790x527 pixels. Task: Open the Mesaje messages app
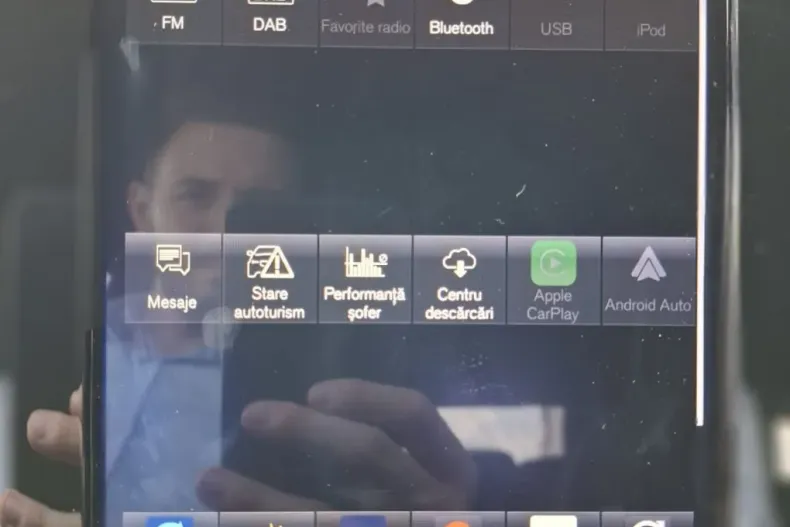(x=173, y=278)
